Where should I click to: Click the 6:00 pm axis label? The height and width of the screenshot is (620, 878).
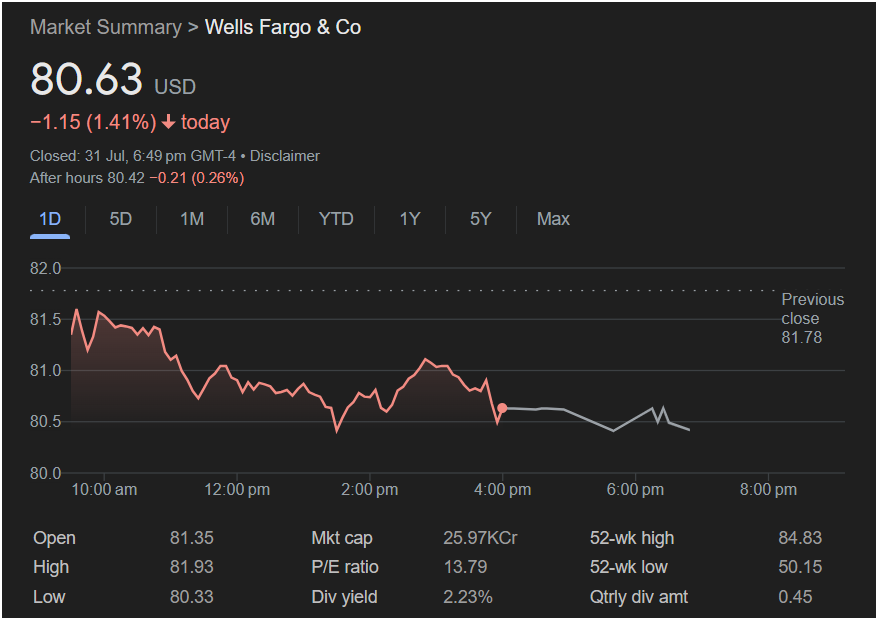point(635,490)
